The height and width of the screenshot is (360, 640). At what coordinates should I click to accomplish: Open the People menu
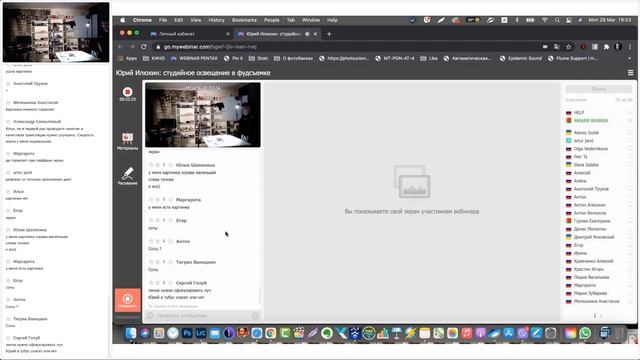click(271, 20)
